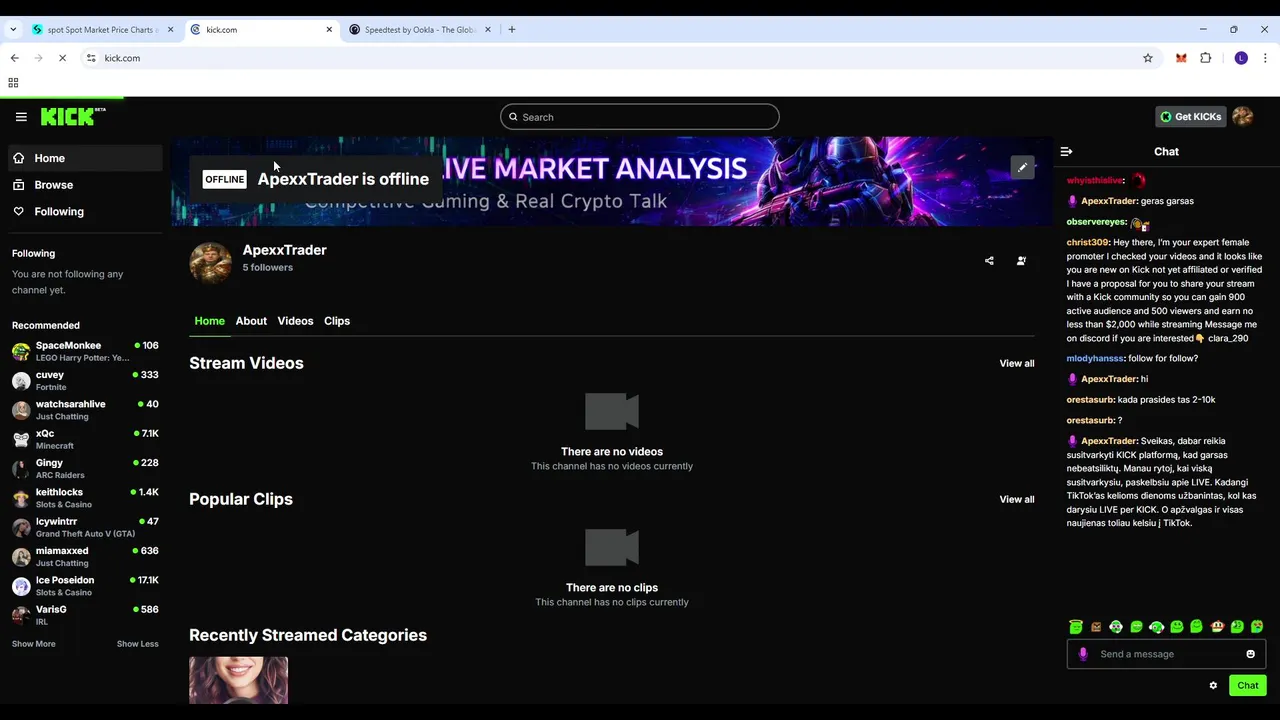Collapse the chat panel arrow icon
Screen dimensions: 1280x720
[x=1066, y=152]
